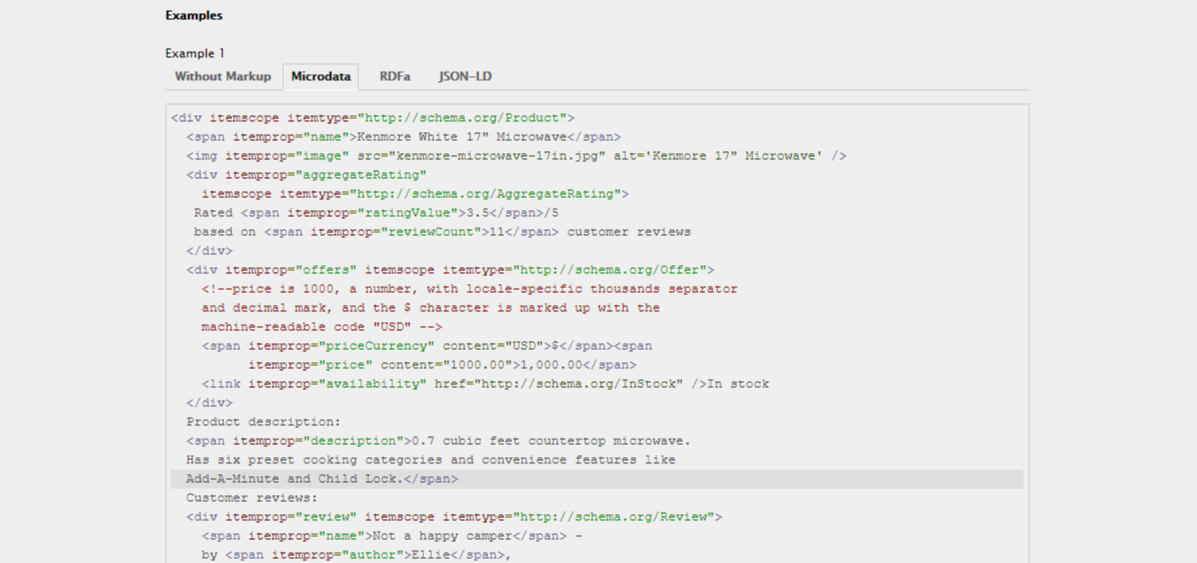Click the schema.org/Product URL in the code
This screenshot has height=563, width=1197.
click(466, 118)
